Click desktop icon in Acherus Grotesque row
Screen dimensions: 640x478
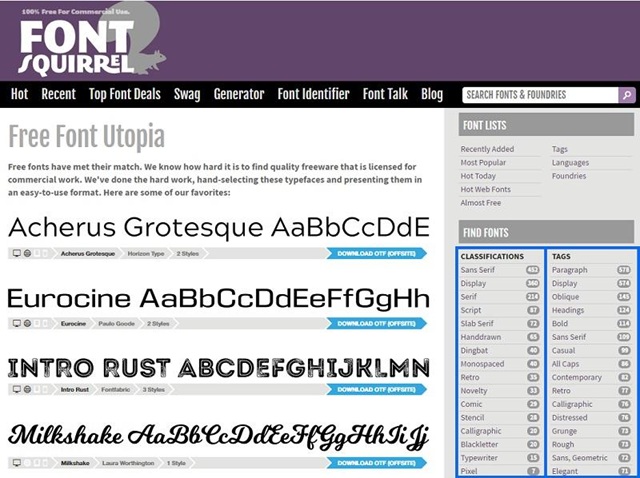tap(16, 254)
